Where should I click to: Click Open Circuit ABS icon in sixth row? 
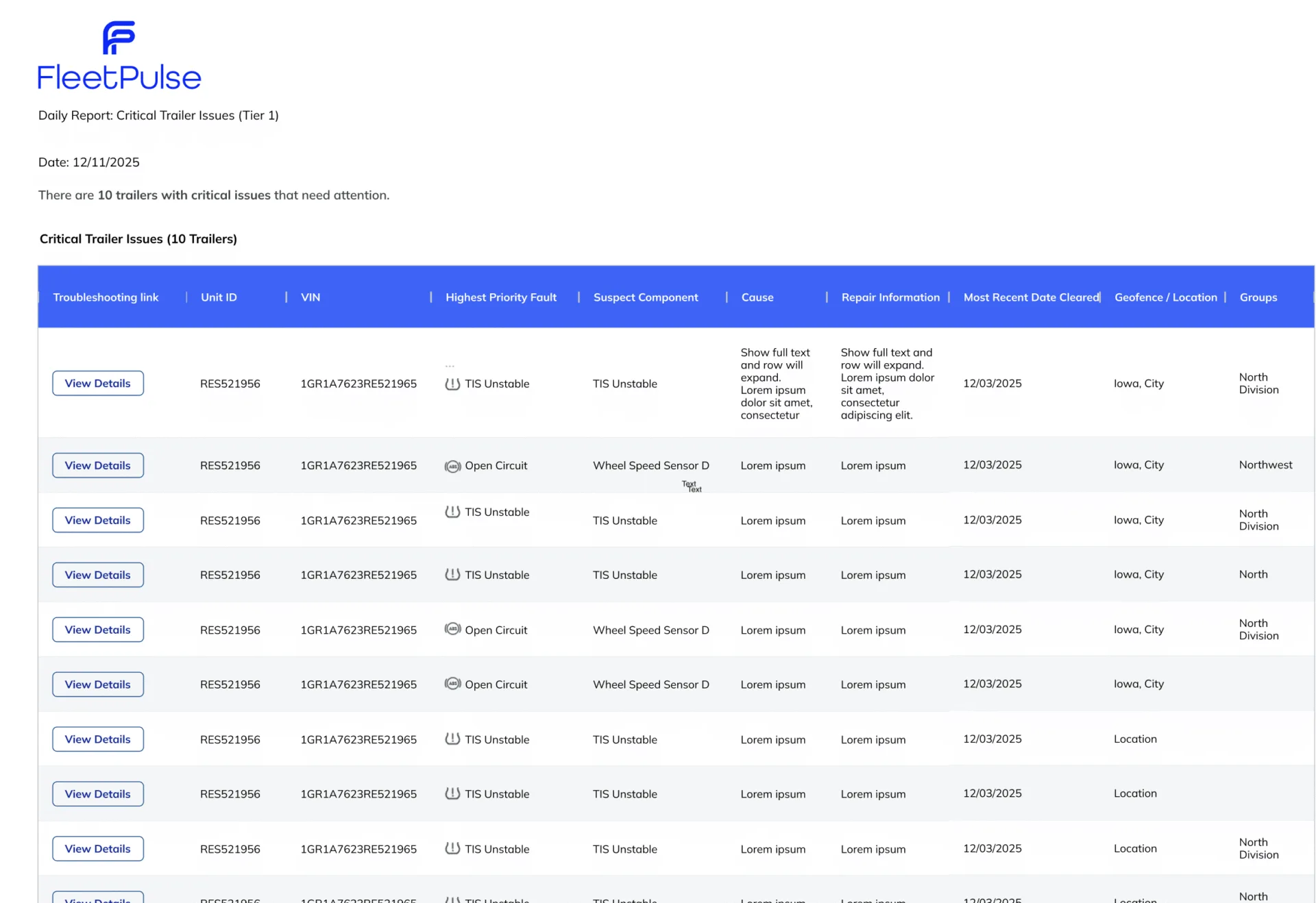click(x=452, y=684)
